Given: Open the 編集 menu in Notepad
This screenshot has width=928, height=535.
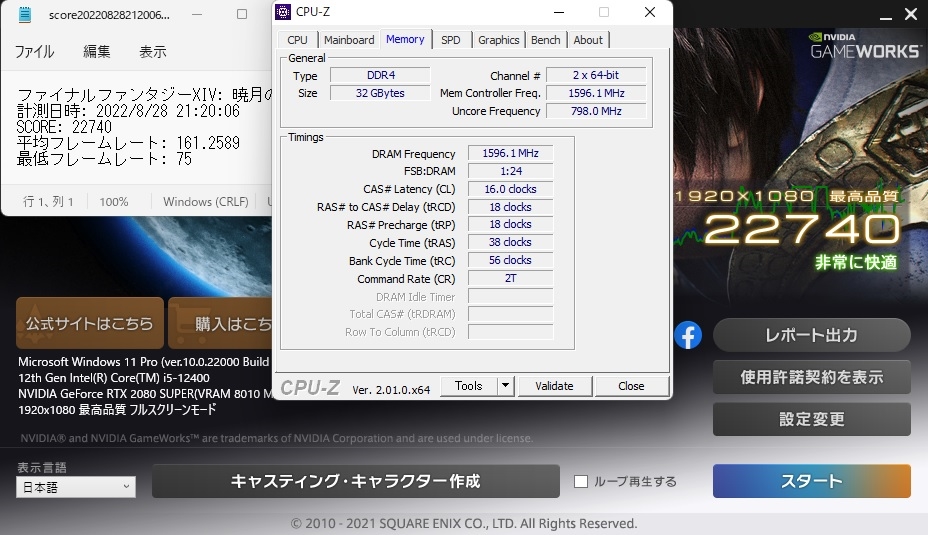Looking at the screenshot, I should (x=96, y=51).
